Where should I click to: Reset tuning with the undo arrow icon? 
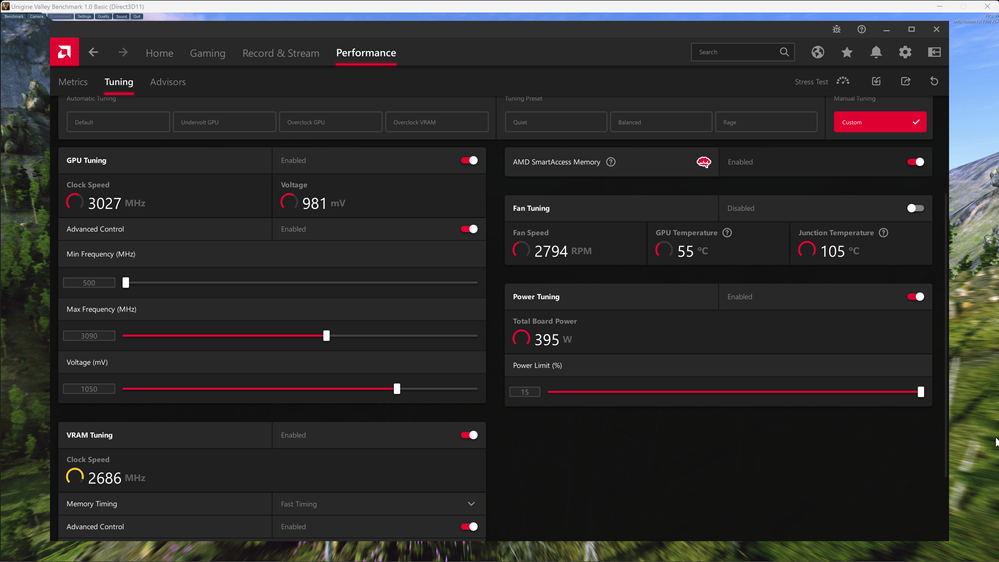[x=934, y=82]
